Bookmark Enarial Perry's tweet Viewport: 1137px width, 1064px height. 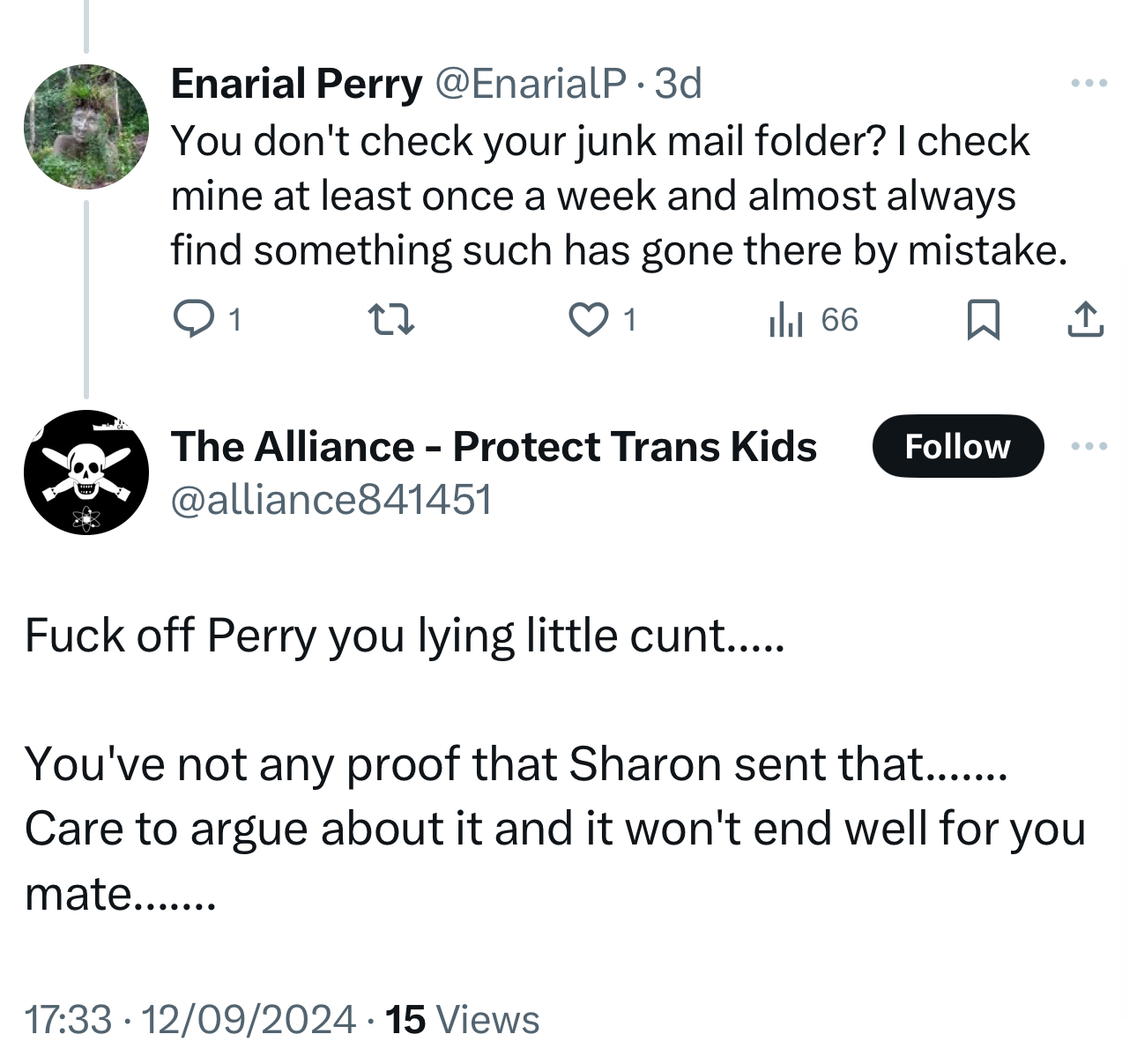coord(983,319)
